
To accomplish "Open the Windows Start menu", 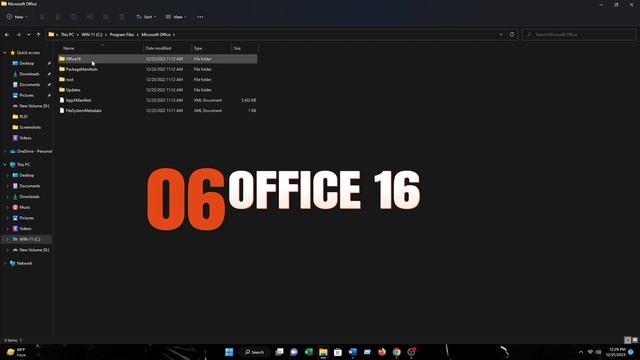I will coord(229,352).
